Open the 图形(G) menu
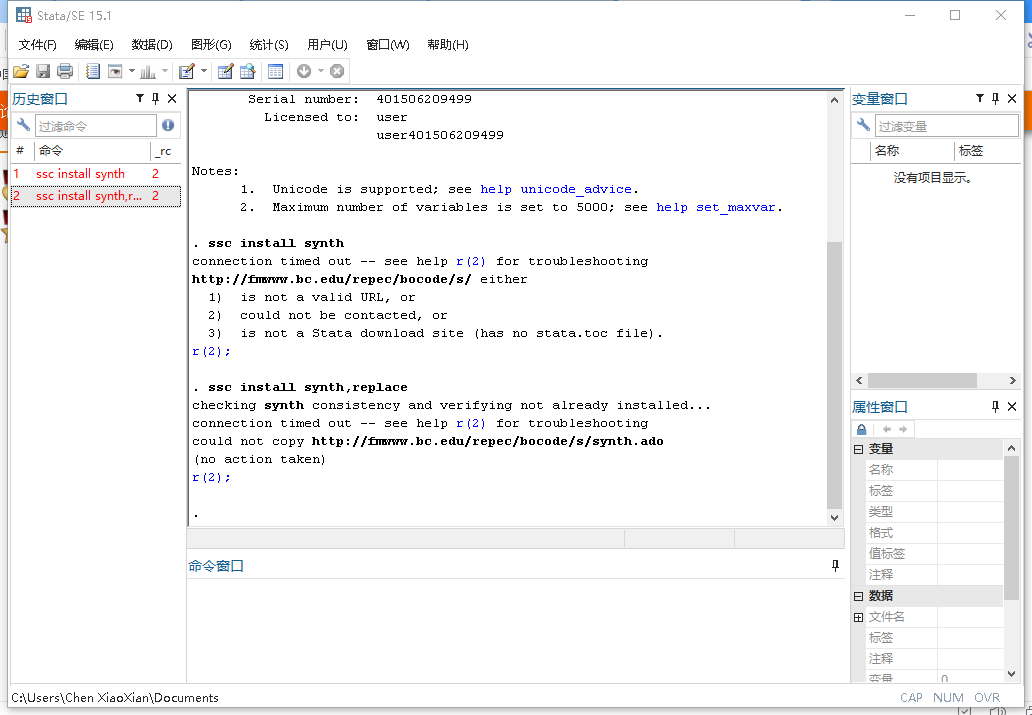Viewport: 1032px width, 715px height. pos(211,45)
